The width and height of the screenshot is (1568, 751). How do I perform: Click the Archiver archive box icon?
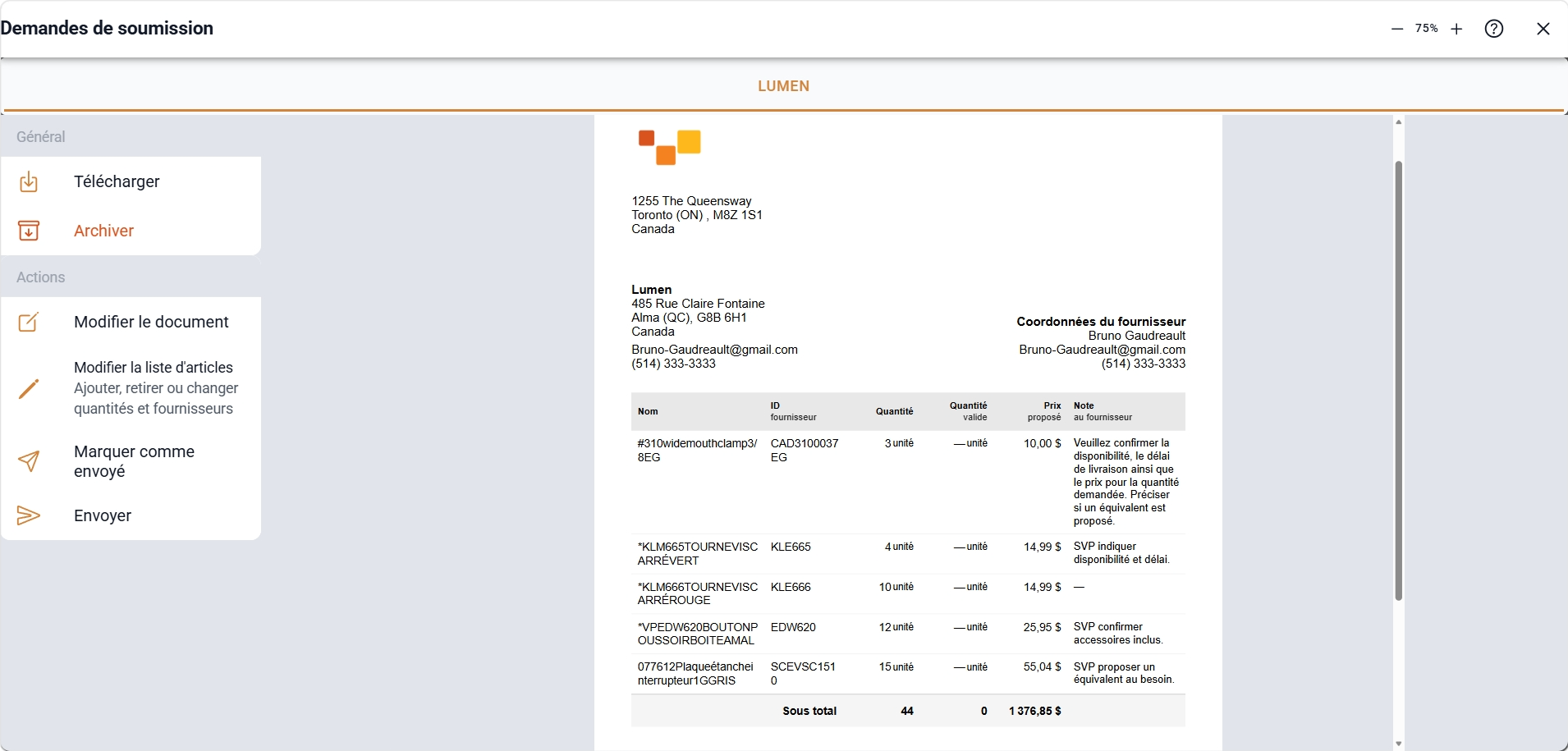[29, 231]
